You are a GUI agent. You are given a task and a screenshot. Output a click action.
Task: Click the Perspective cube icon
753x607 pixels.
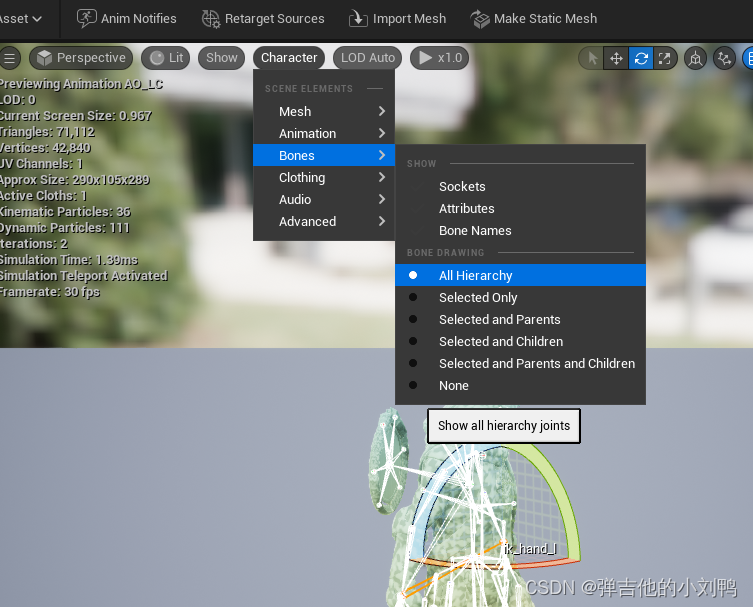(x=44, y=58)
